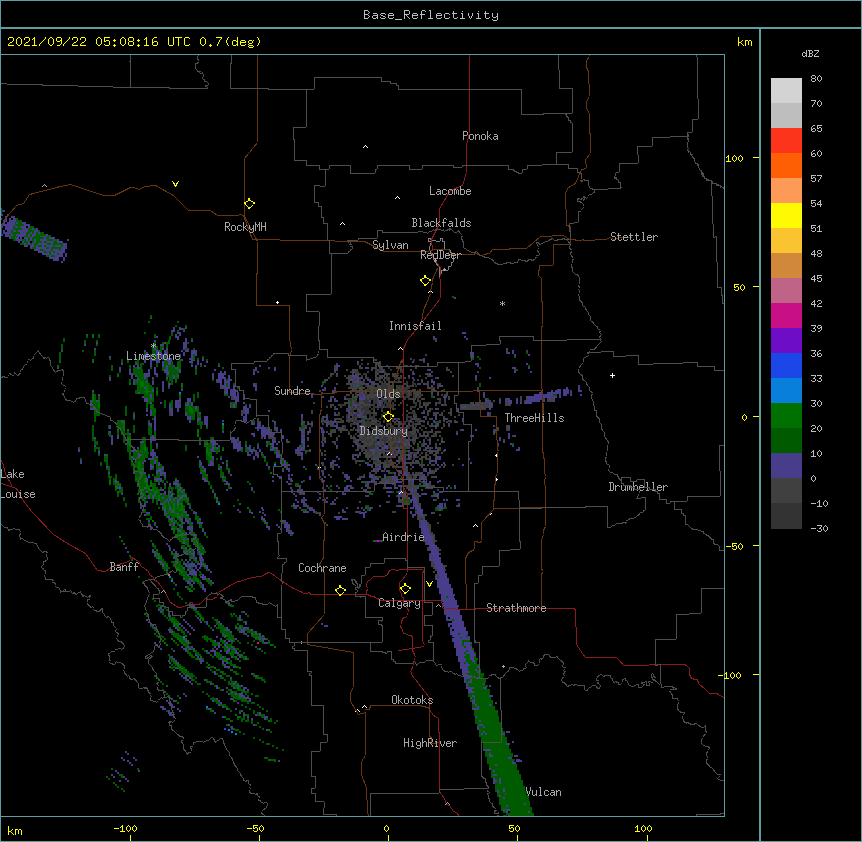Click the 80 value in the dBZ legend
862x842 pixels.
coord(816,79)
